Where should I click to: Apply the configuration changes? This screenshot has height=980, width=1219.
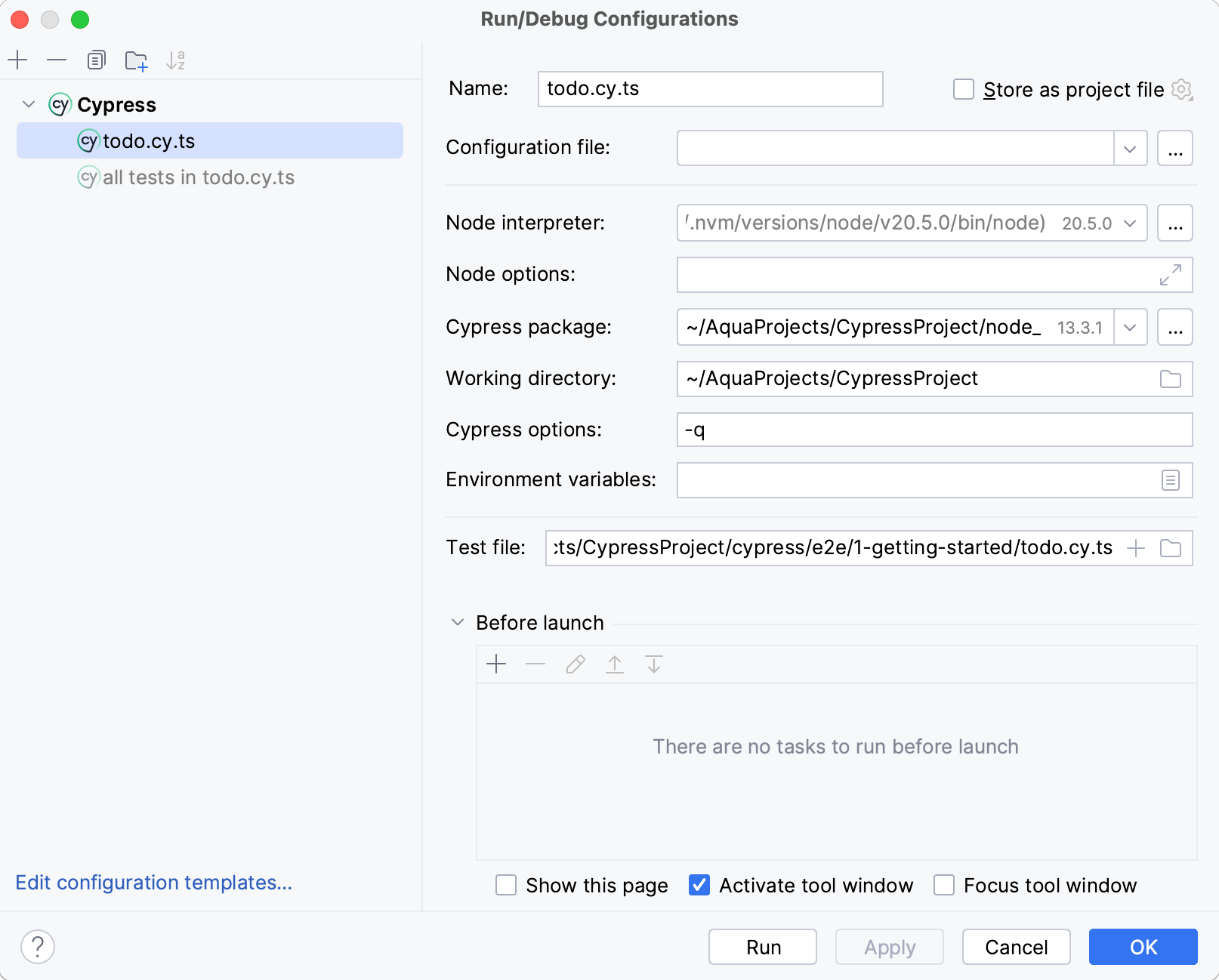[x=888, y=947]
